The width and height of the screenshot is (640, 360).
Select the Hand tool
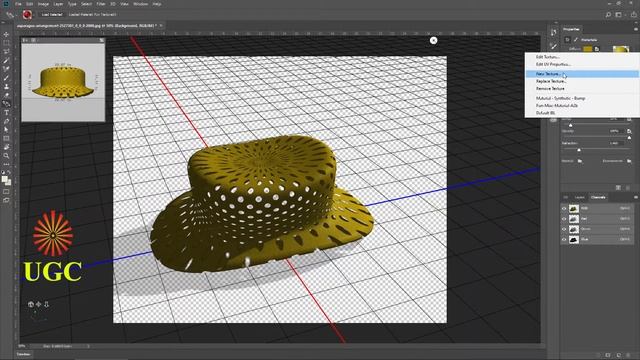(x=6, y=147)
